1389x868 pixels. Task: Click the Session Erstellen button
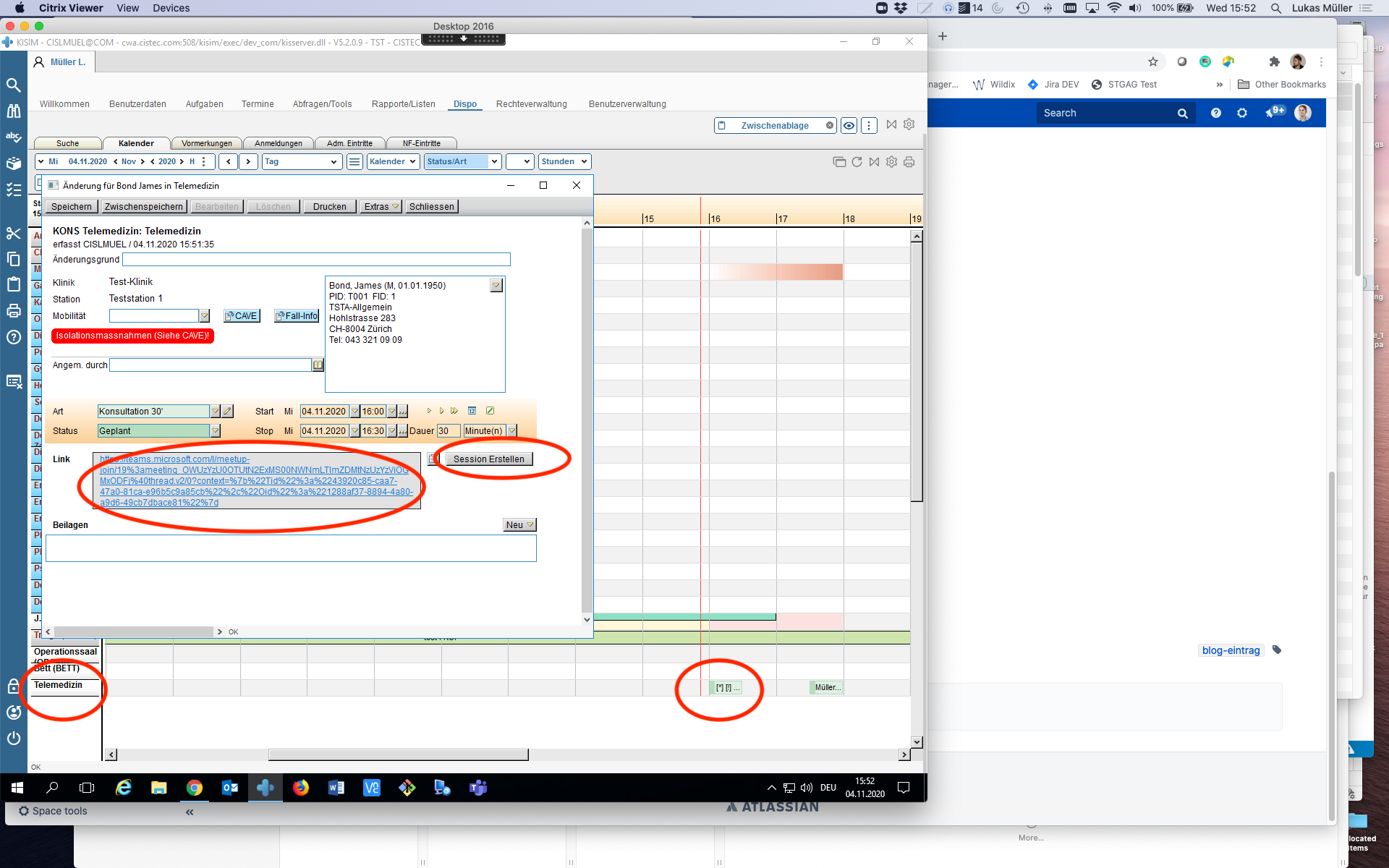489,459
